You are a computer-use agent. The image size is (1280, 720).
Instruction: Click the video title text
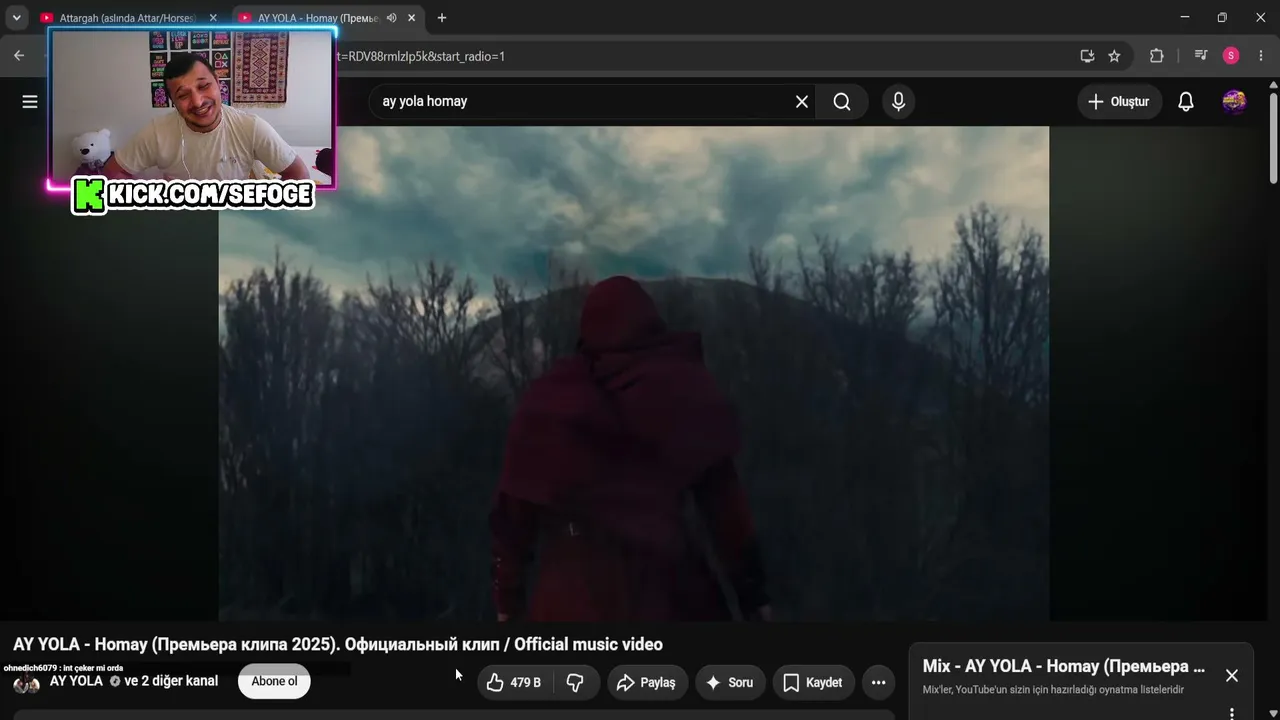tap(338, 644)
